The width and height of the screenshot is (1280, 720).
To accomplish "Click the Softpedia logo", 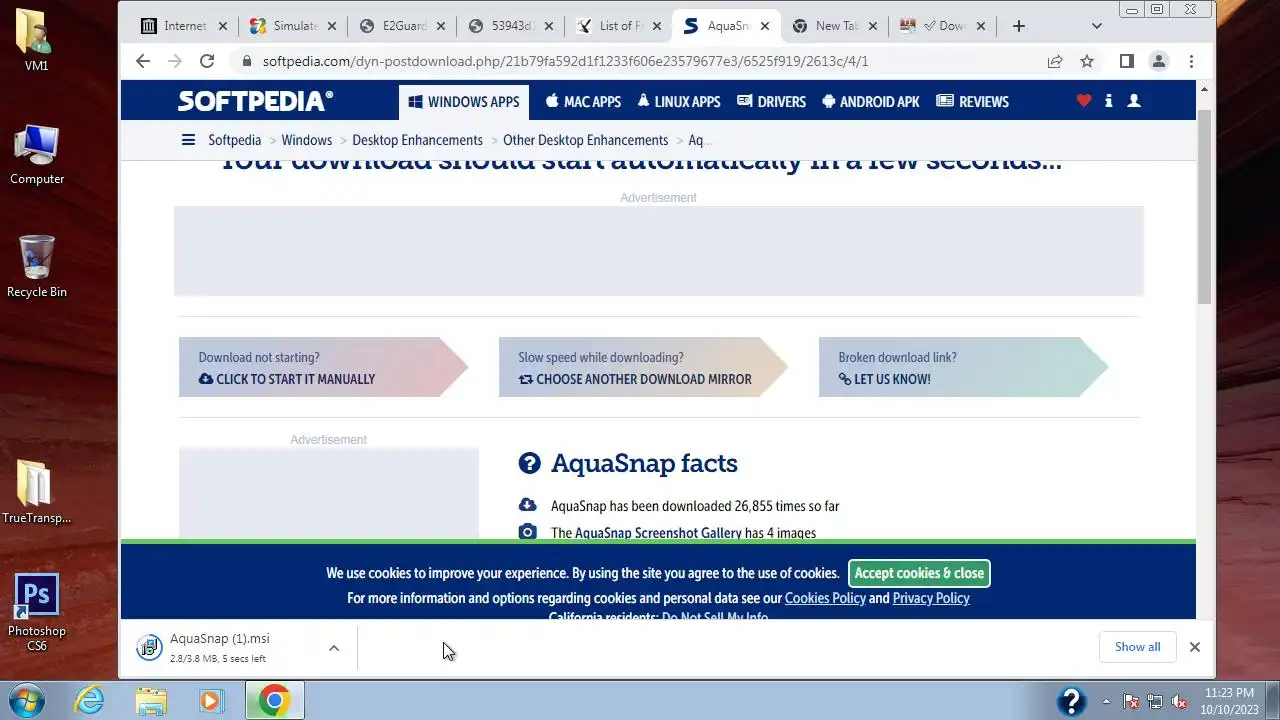I will pyautogui.click(x=255, y=101).
